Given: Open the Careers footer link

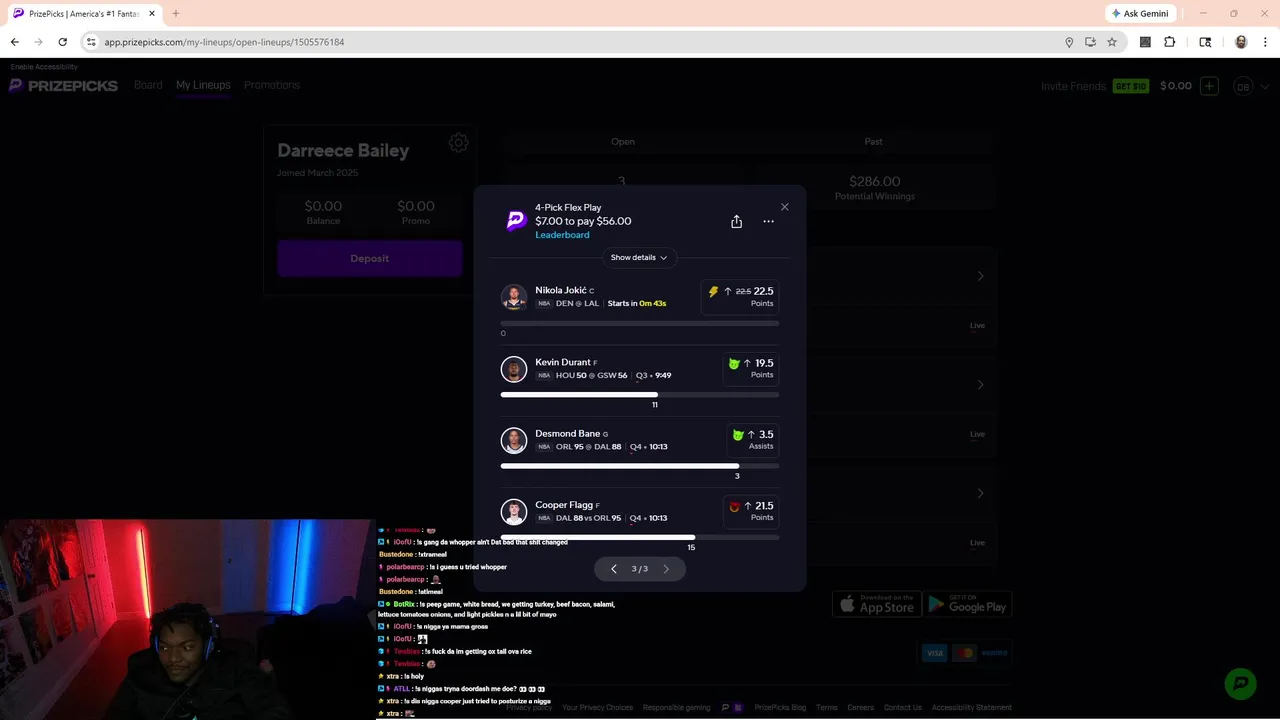Looking at the screenshot, I should [861, 708].
